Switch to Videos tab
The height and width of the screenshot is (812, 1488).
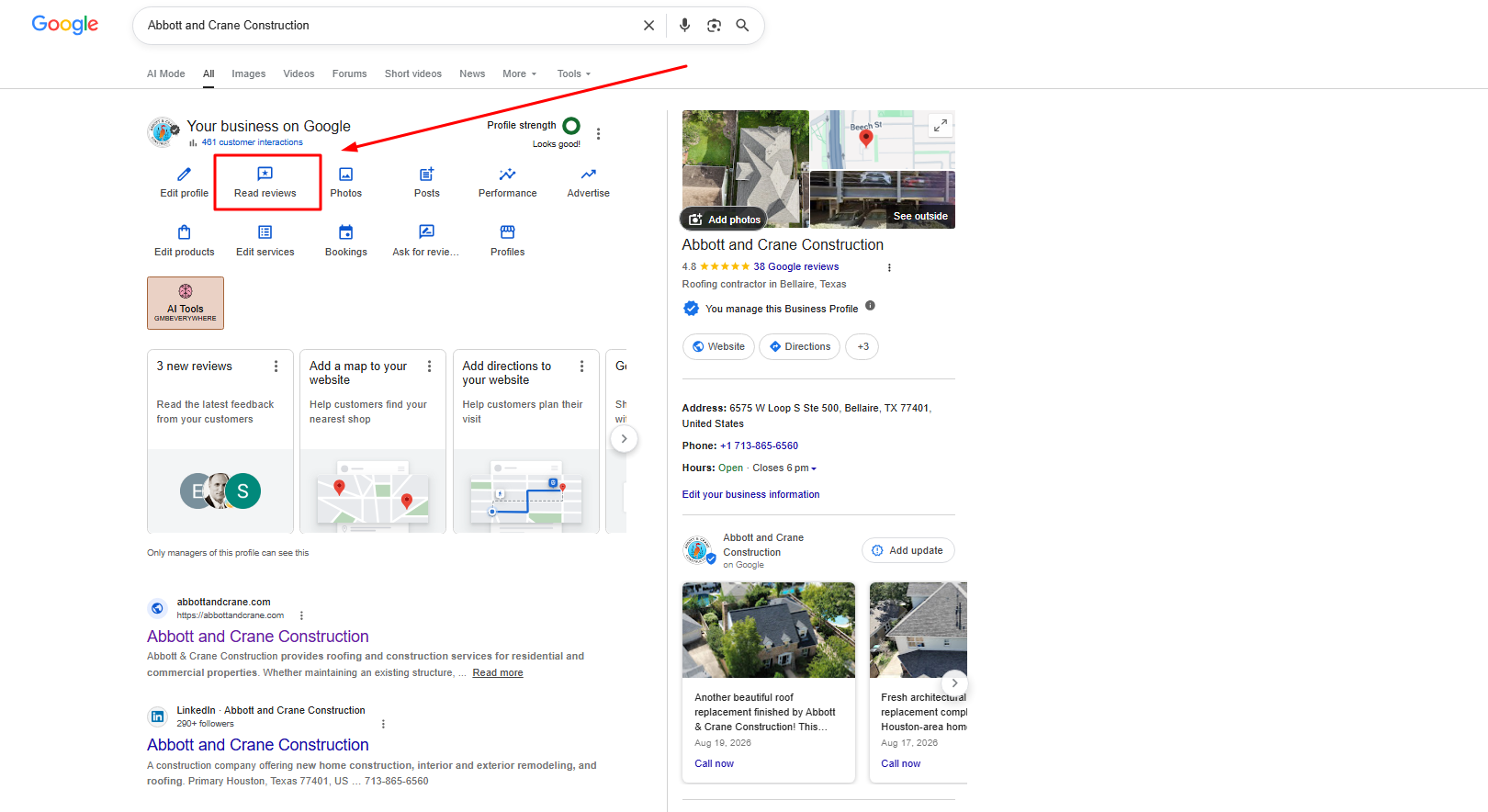[x=299, y=73]
